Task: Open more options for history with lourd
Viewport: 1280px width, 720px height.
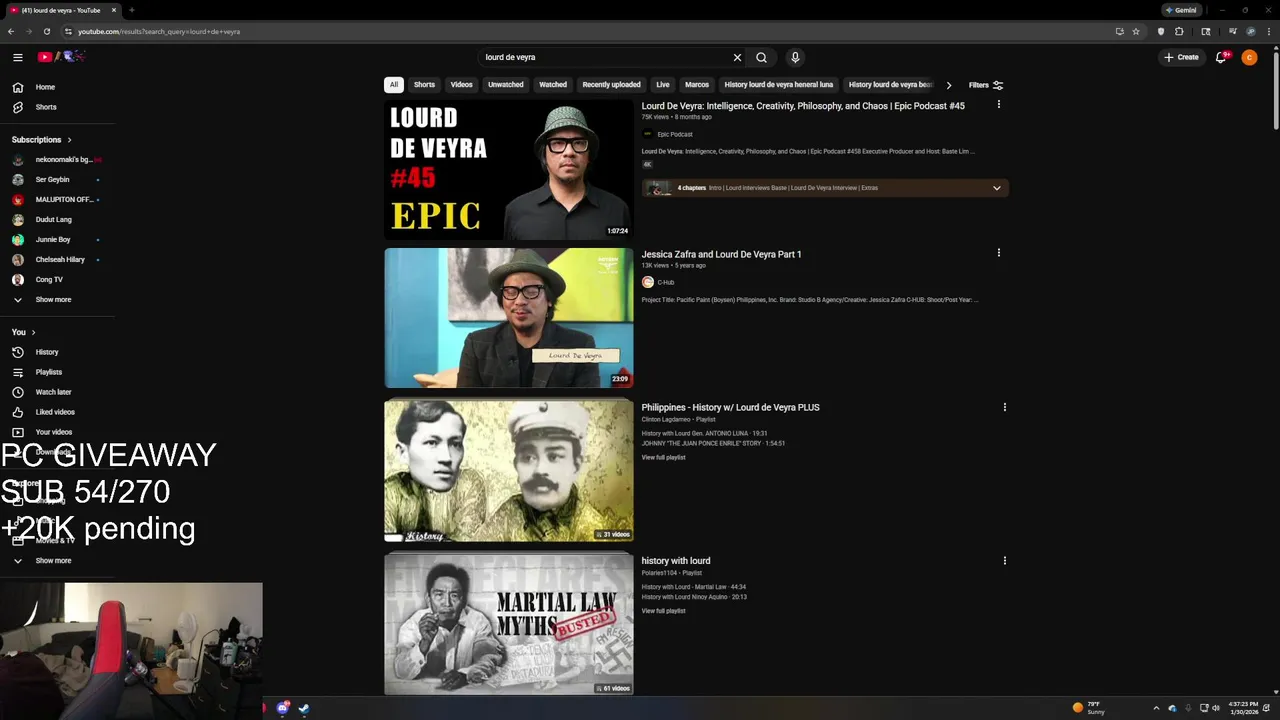Action: [x=1004, y=561]
